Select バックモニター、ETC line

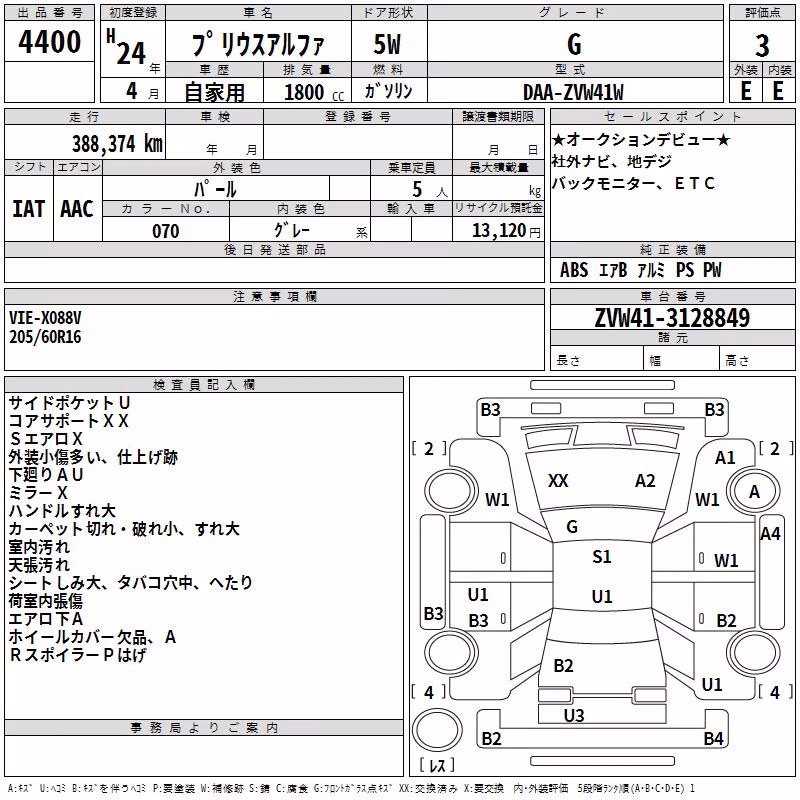point(633,183)
